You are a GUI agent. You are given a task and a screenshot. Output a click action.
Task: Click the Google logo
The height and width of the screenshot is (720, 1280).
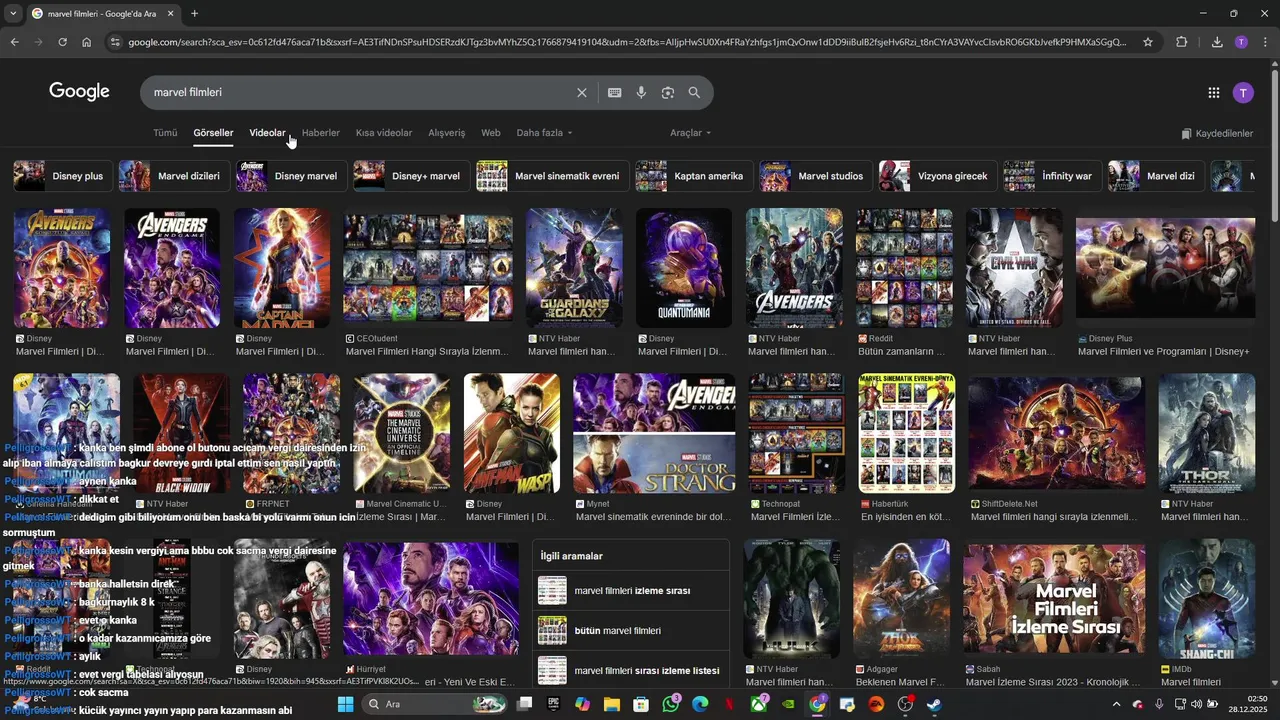click(x=79, y=92)
